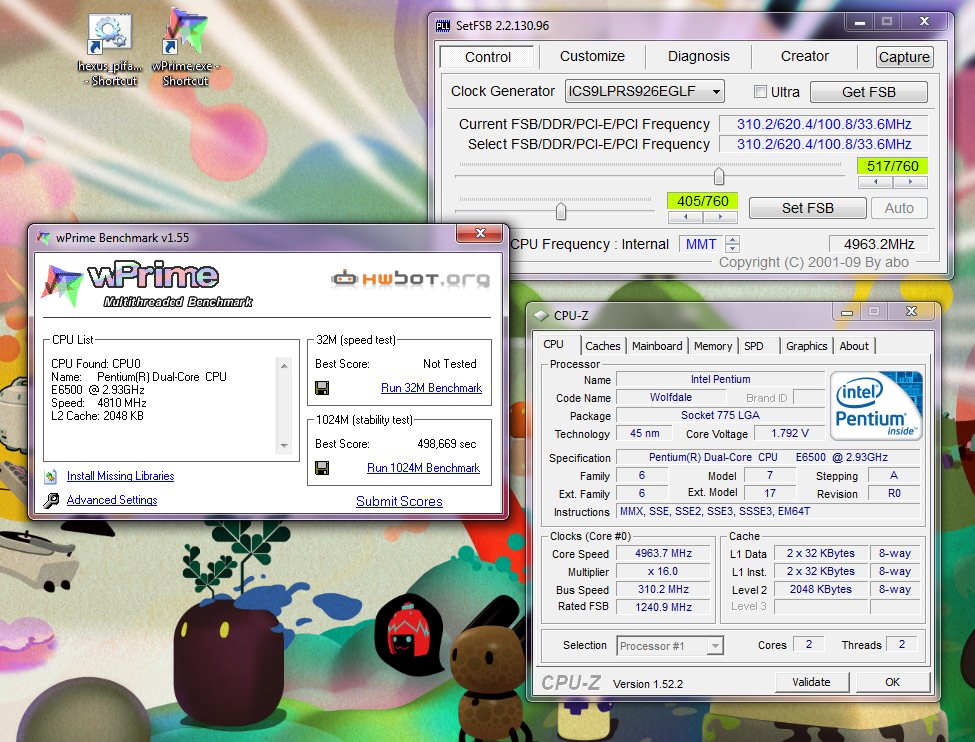Open the hexus_pifast shortcut desktop icon
Viewport: 975px width, 742px height.
click(110, 50)
